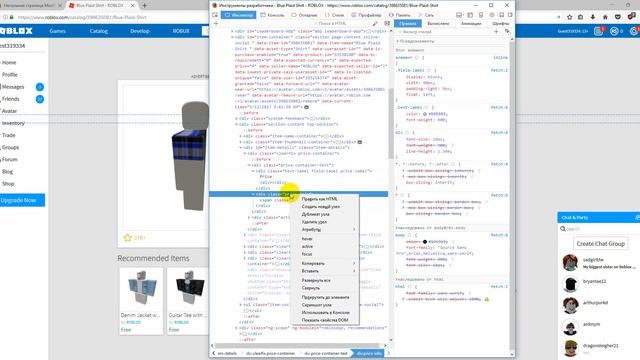Expand the item-name-container div node
Screen dimensions: 640x360
[x=241, y=136]
